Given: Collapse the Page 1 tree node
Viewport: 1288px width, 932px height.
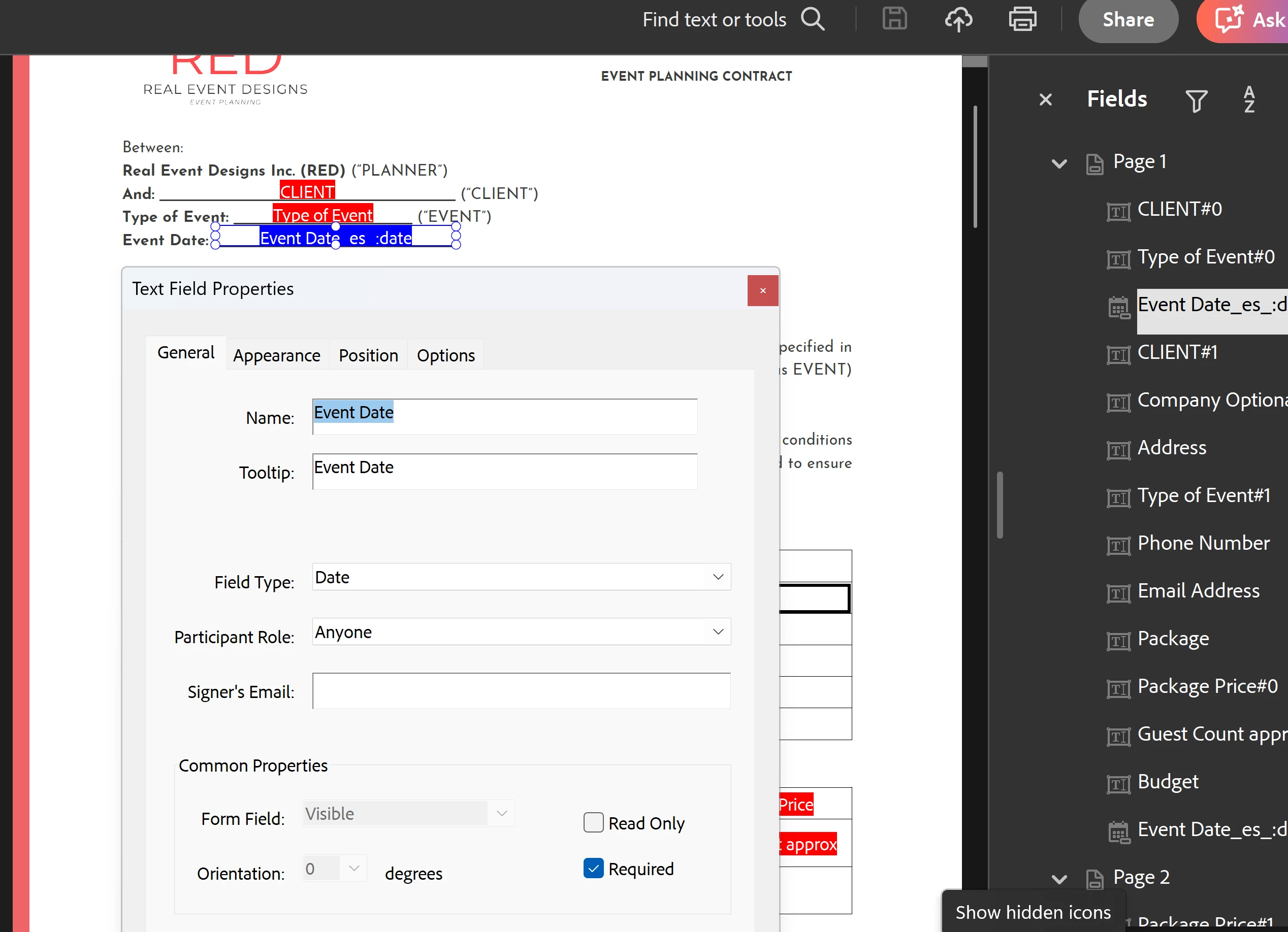Looking at the screenshot, I should 1059,163.
